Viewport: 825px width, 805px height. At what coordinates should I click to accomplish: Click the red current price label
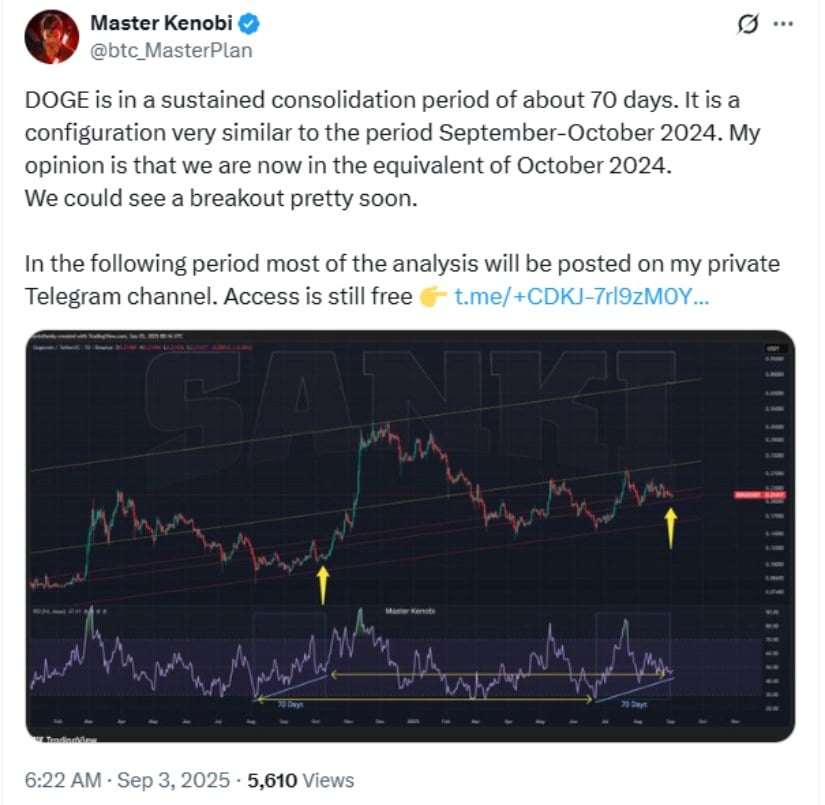760,495
